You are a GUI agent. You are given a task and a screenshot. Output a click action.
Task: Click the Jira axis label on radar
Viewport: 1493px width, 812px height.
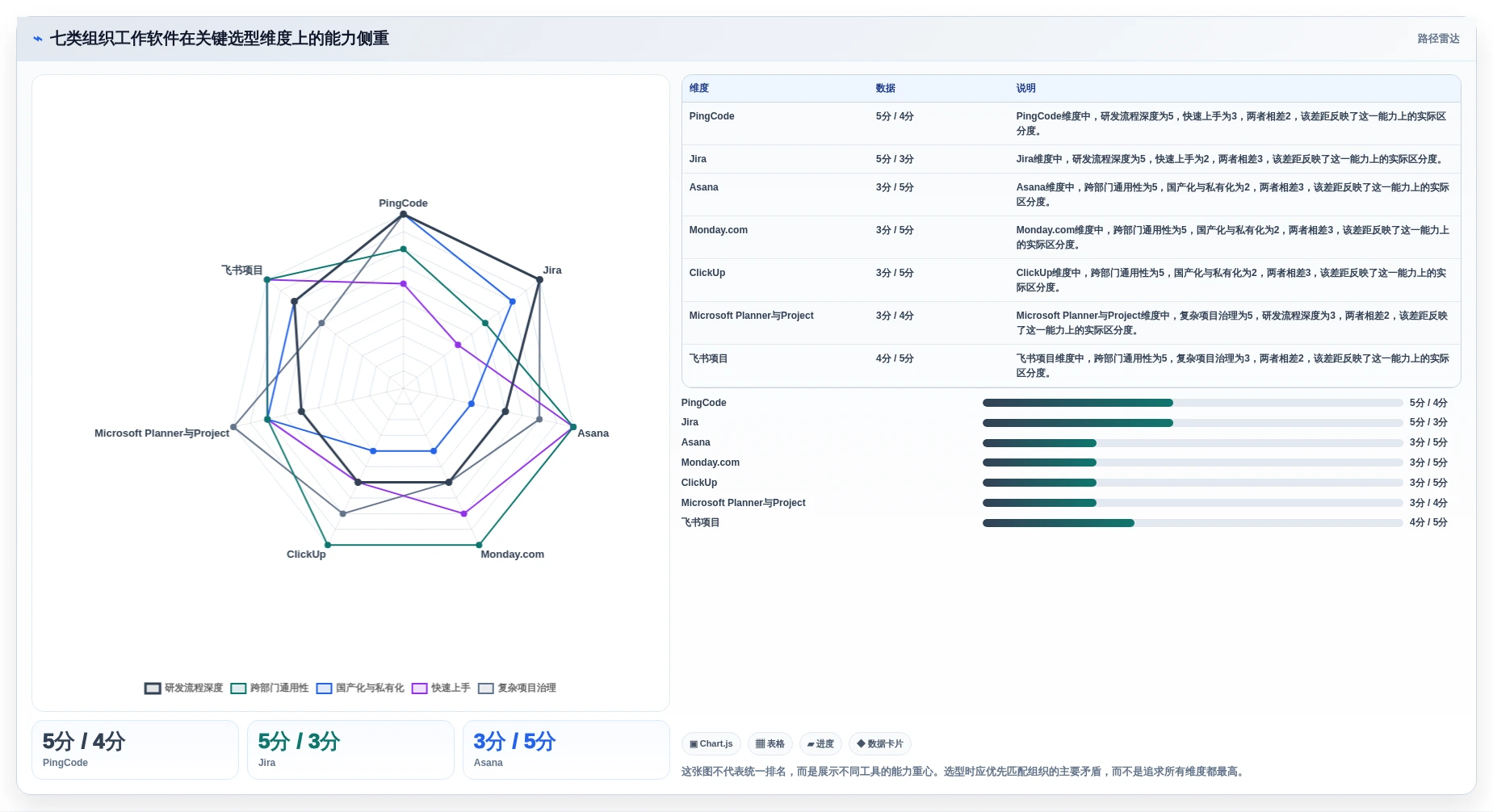point(552,270)
